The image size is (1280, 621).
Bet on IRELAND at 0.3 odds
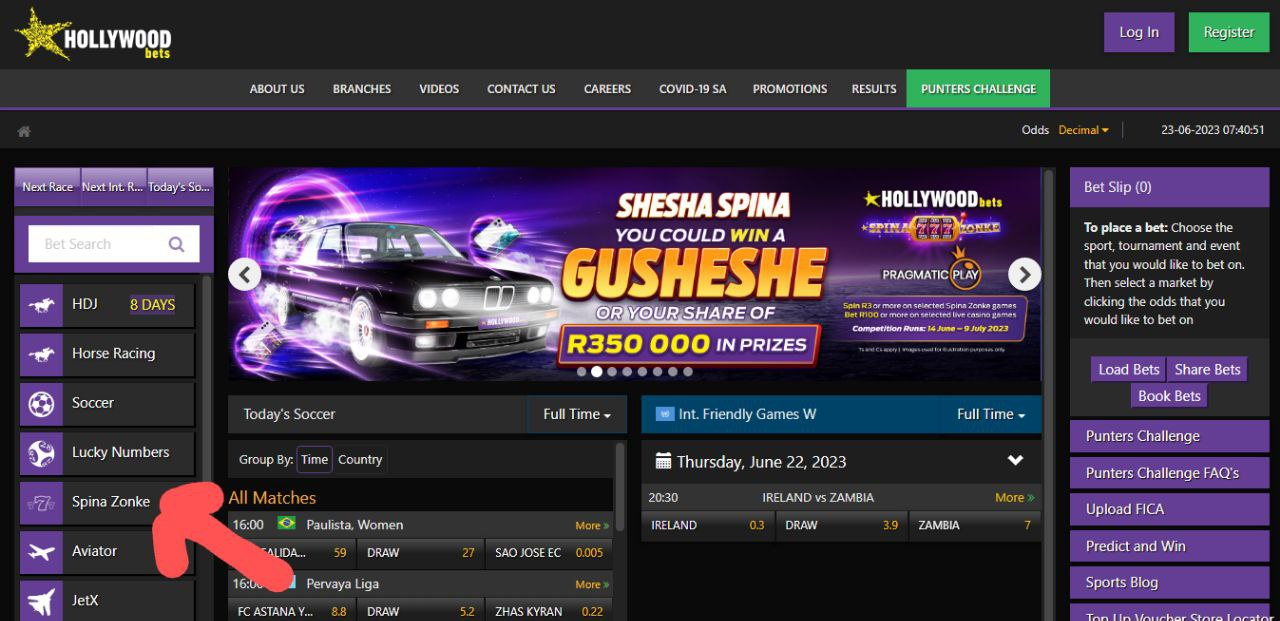(709, 525)
